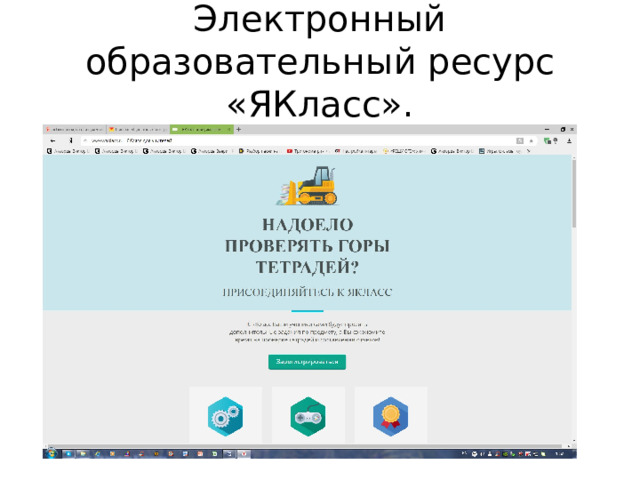Click the green extension icon near address bar
The image size is (640, 480).
point(547,141)
